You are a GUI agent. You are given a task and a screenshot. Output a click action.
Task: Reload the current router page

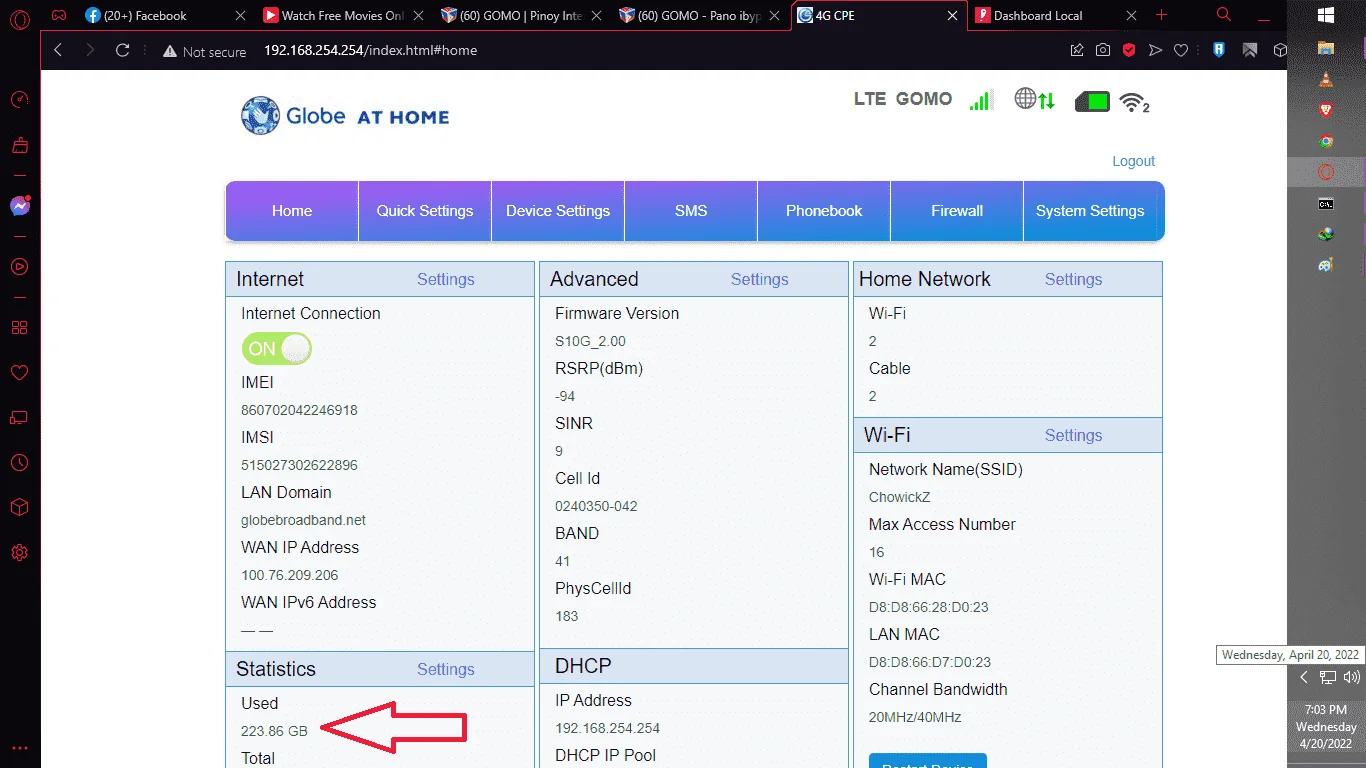123,50
